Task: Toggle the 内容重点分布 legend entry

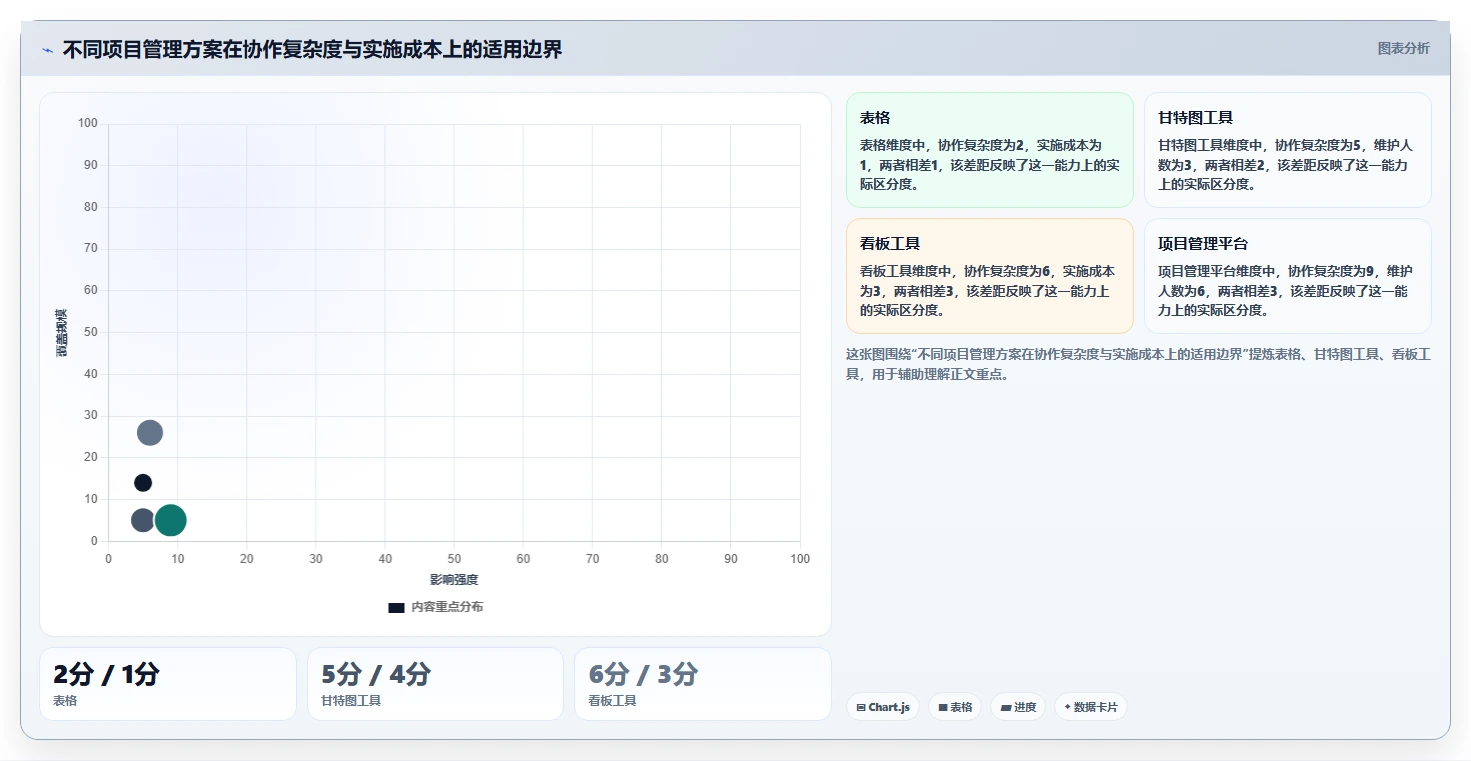Action: tap(436, 607)
